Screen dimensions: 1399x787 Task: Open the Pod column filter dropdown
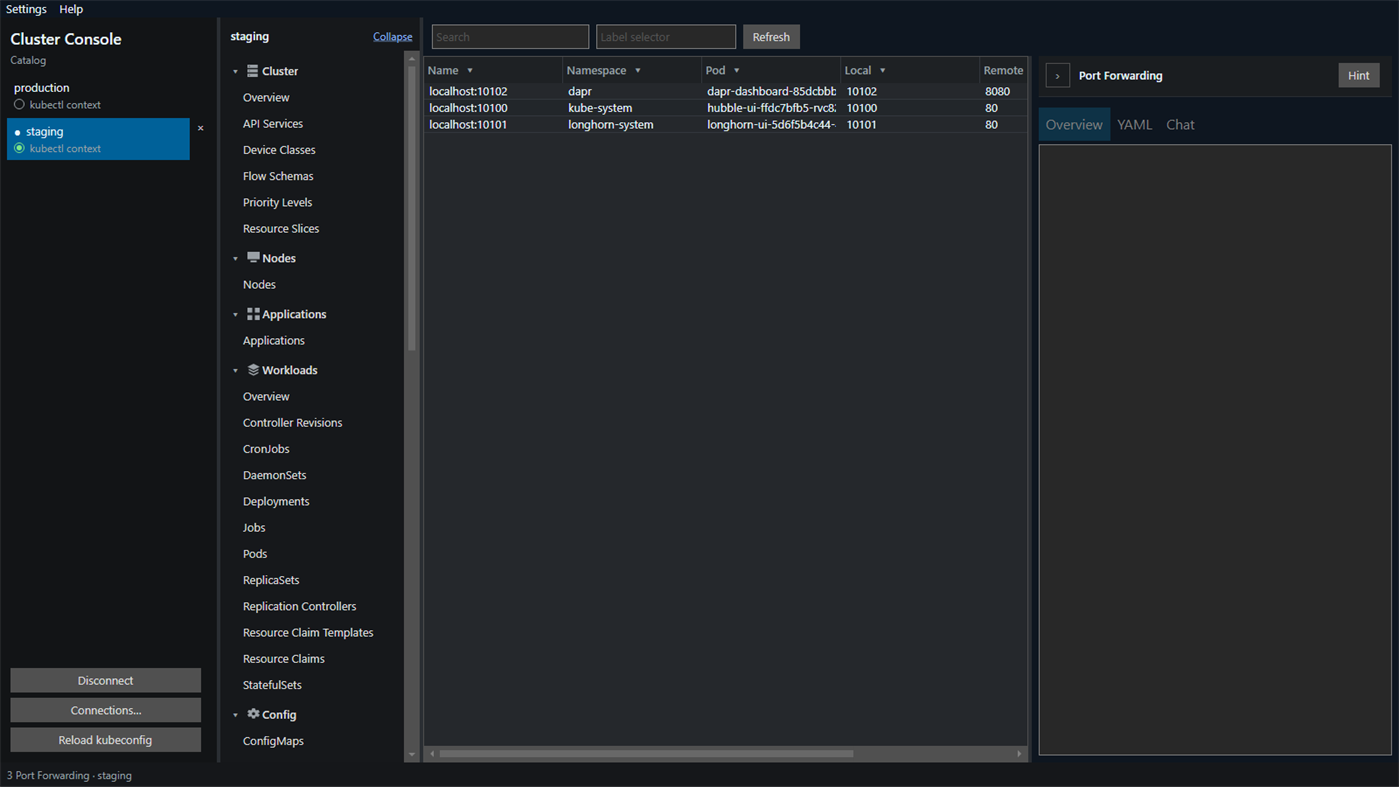tap(737, 71)
